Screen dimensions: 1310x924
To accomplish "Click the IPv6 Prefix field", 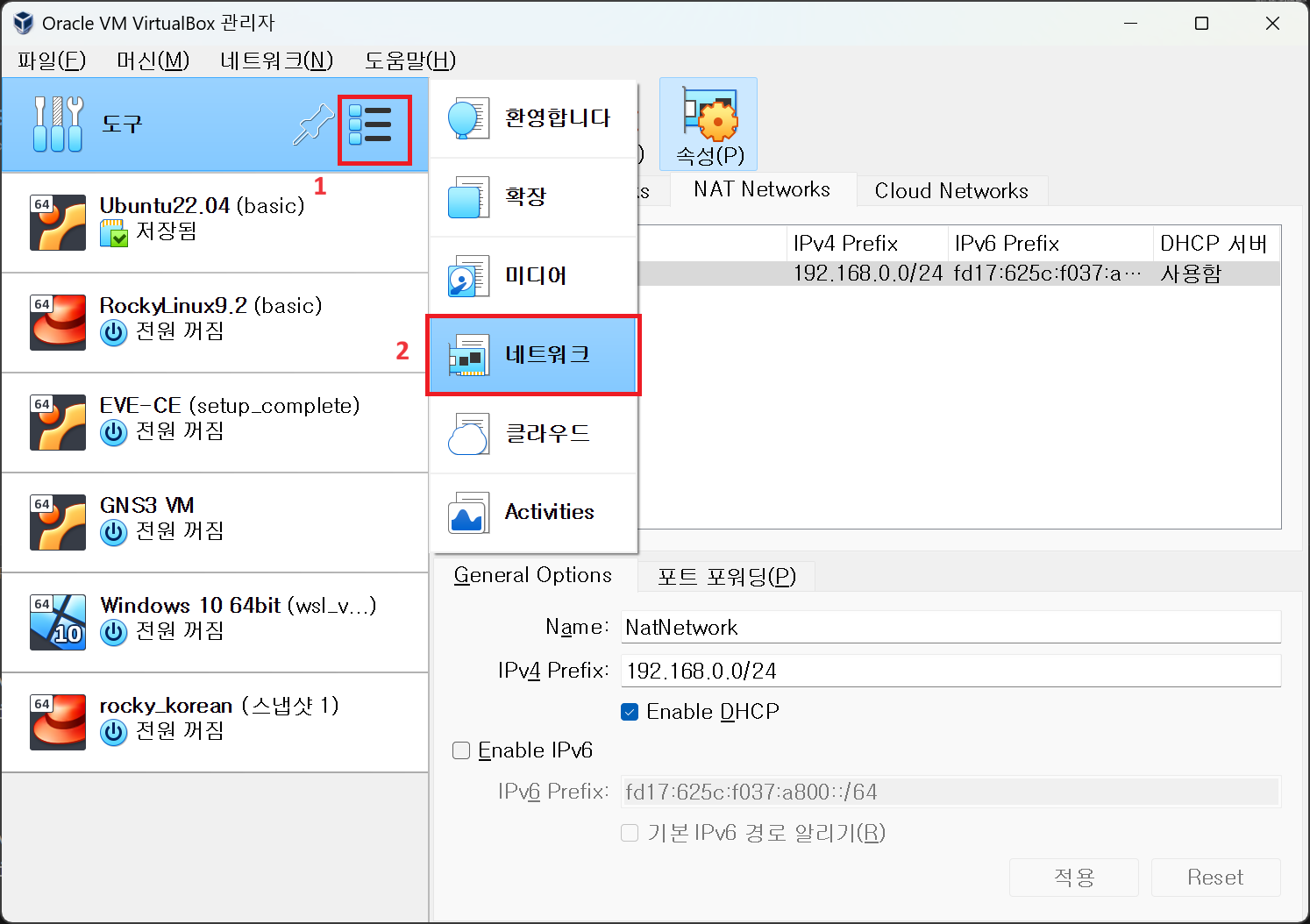I will (x=950, y=793).
